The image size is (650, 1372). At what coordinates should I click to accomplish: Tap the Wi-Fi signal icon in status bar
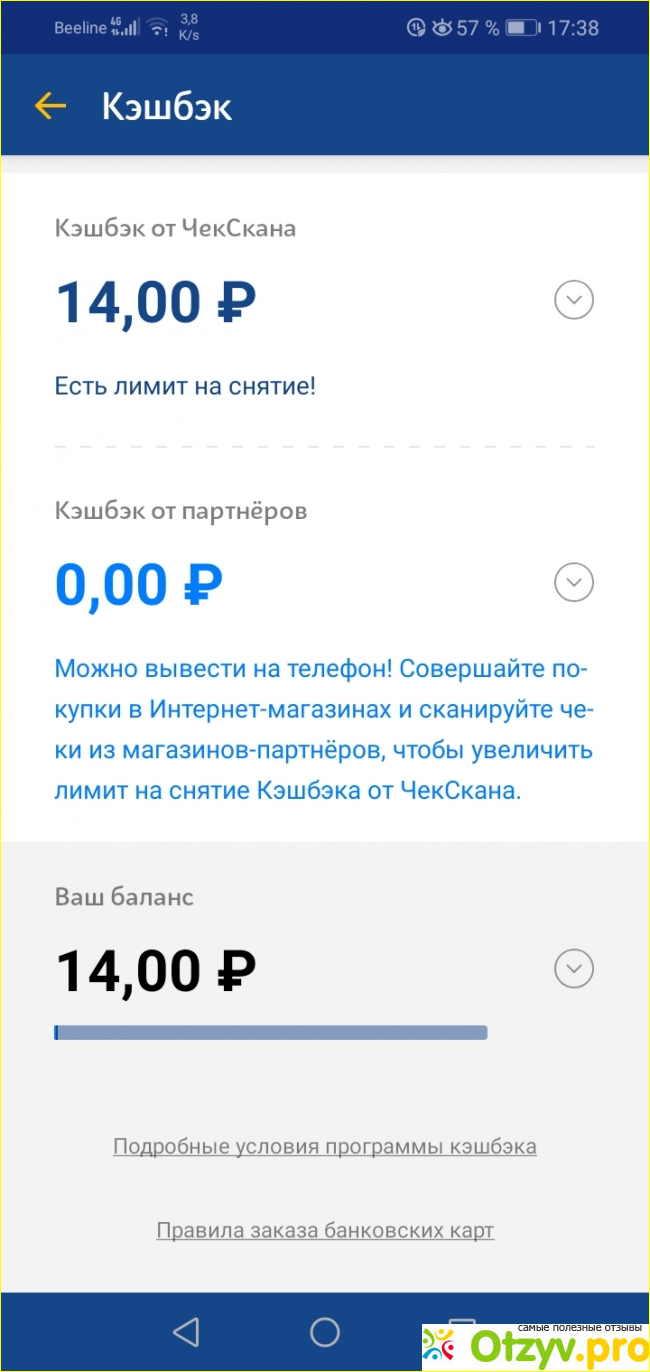(x=157, y=28)
